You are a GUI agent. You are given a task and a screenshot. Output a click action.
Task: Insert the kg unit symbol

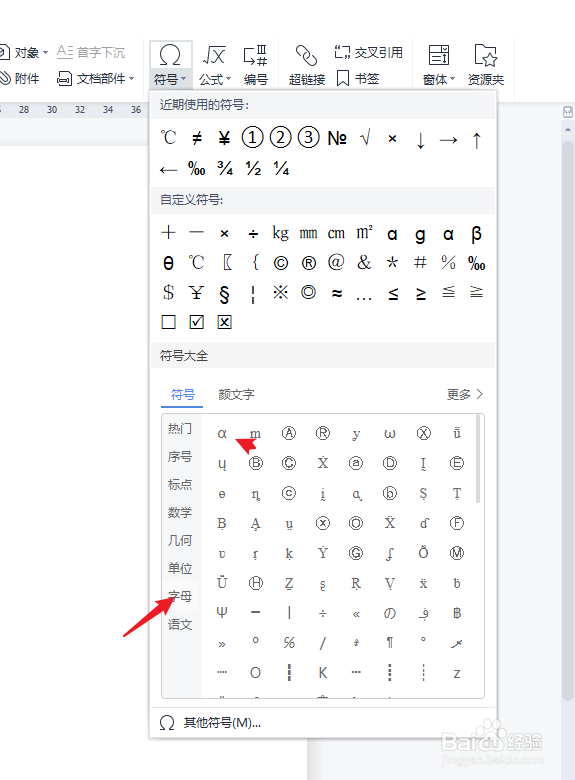281,233
